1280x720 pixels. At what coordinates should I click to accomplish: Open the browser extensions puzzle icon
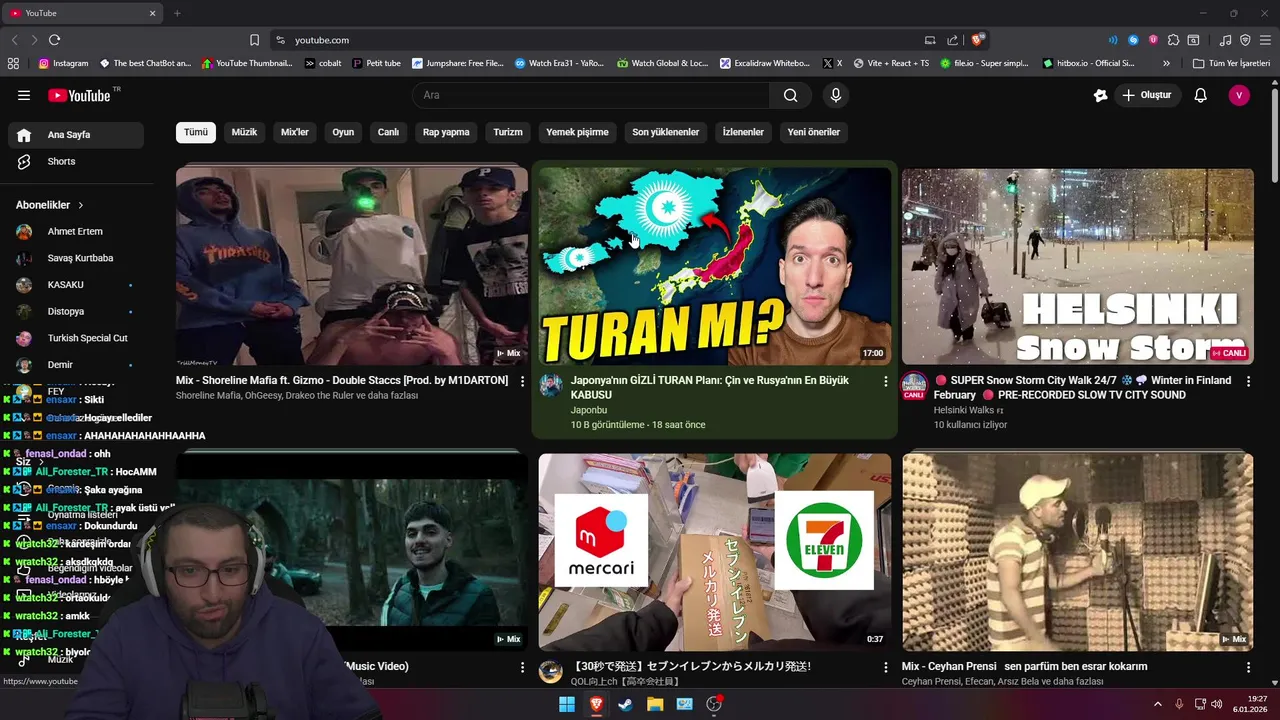[1174, 40]
